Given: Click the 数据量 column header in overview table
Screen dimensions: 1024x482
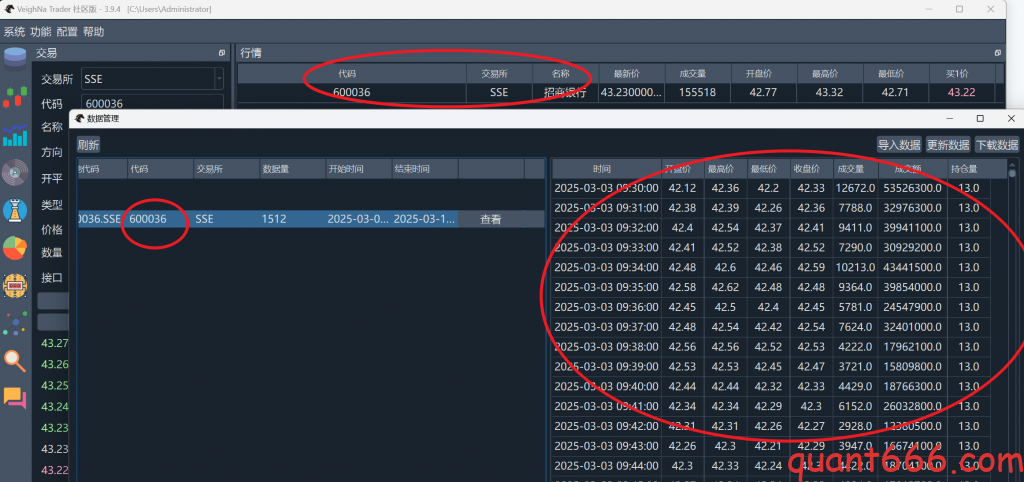Looking at the screenshot, I should (x=292, y=169).
